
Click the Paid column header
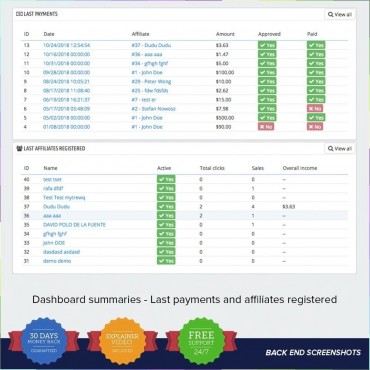pyautogui.click(x=312, y=34)
